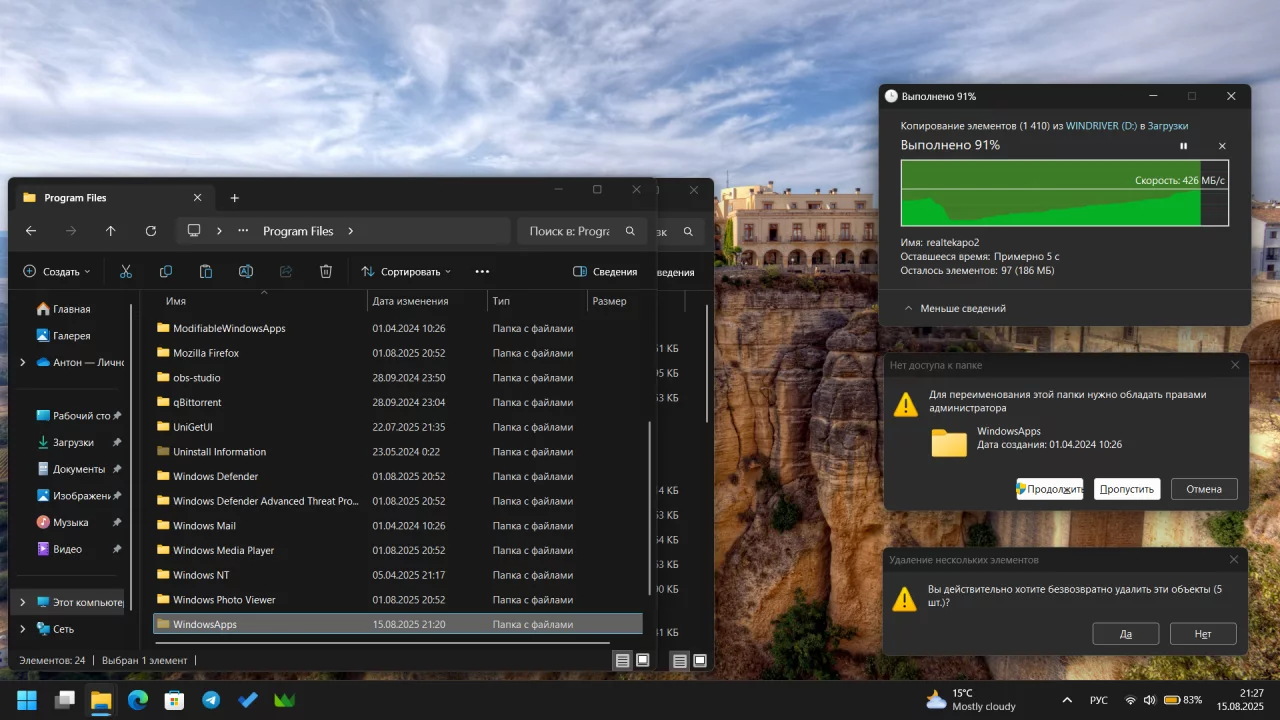
Task: Click the Delete trash bin icon
Action: pyautogui.click(x=326, y=271)
